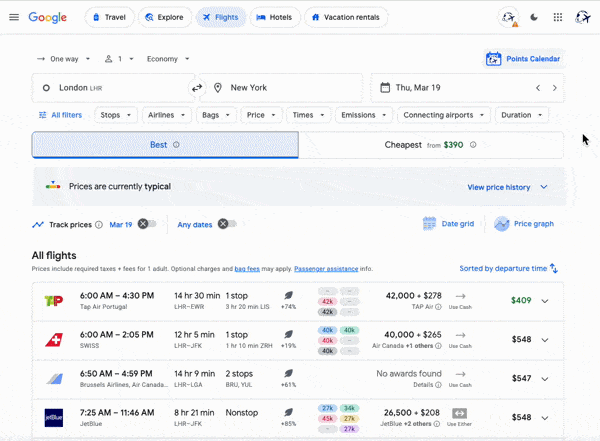Open the Price filter dropdown
Viewport: 600px width, 441px height.
coord(261,115)
